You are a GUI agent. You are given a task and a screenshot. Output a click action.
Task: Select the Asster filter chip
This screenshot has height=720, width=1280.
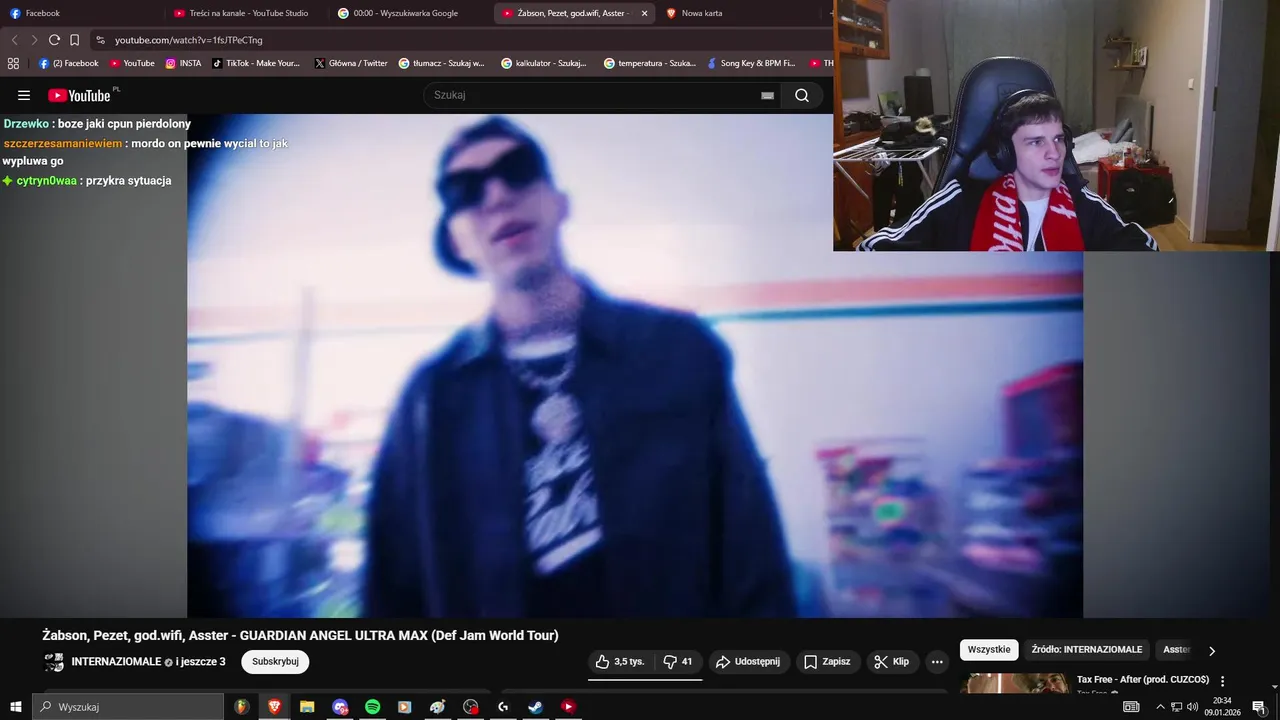pyautogui.click(x=1177, y=650)
